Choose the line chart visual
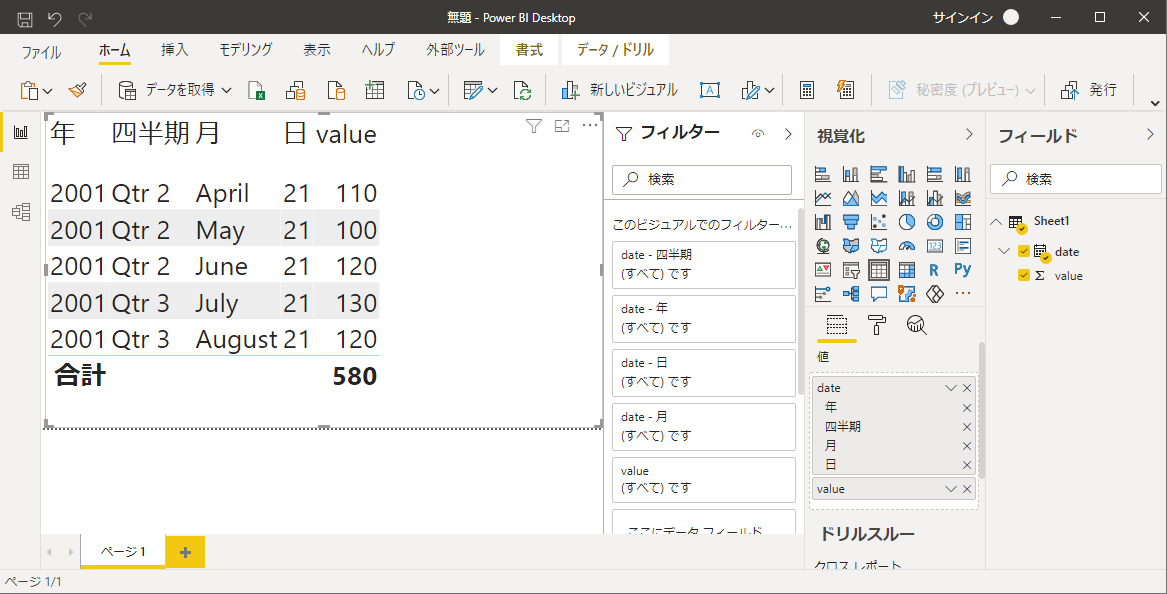The width and height of the screenshot is (1167, 594). [x=822, y=198]
